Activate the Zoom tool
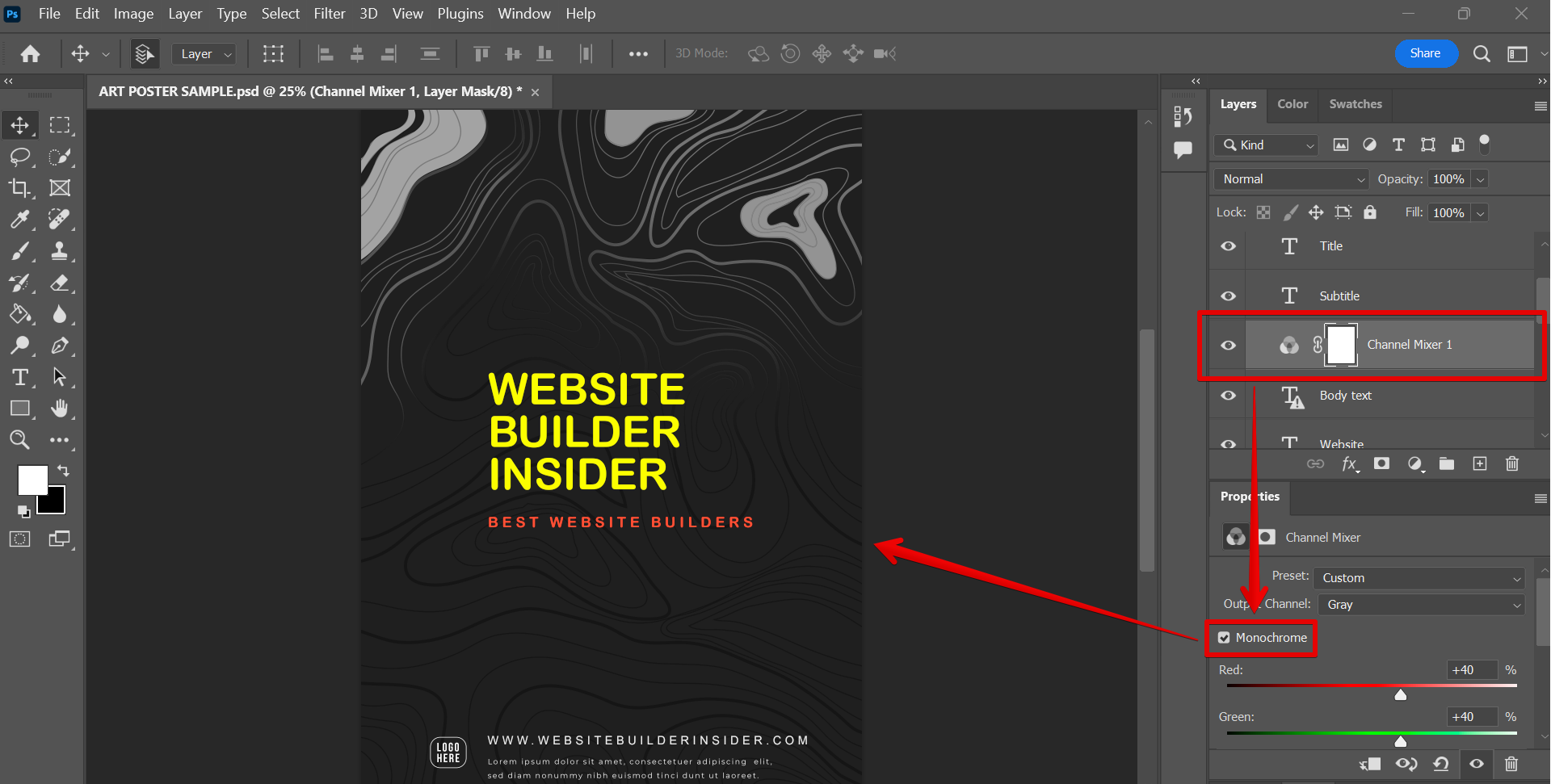 (19, 440)
